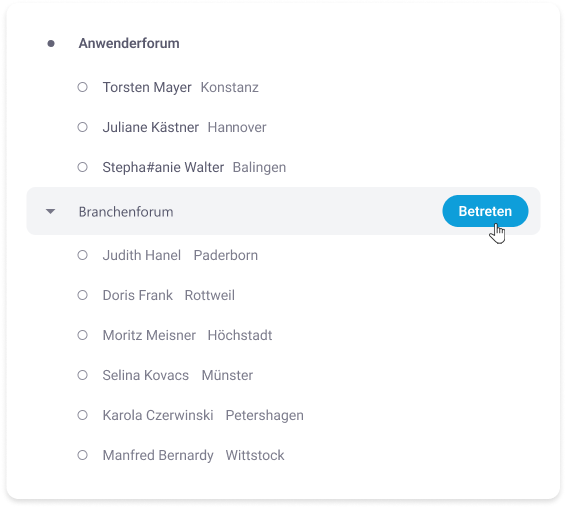Open user Torsten Mayer from Konstanz
566x508 pixels.
tap(180, 87)
